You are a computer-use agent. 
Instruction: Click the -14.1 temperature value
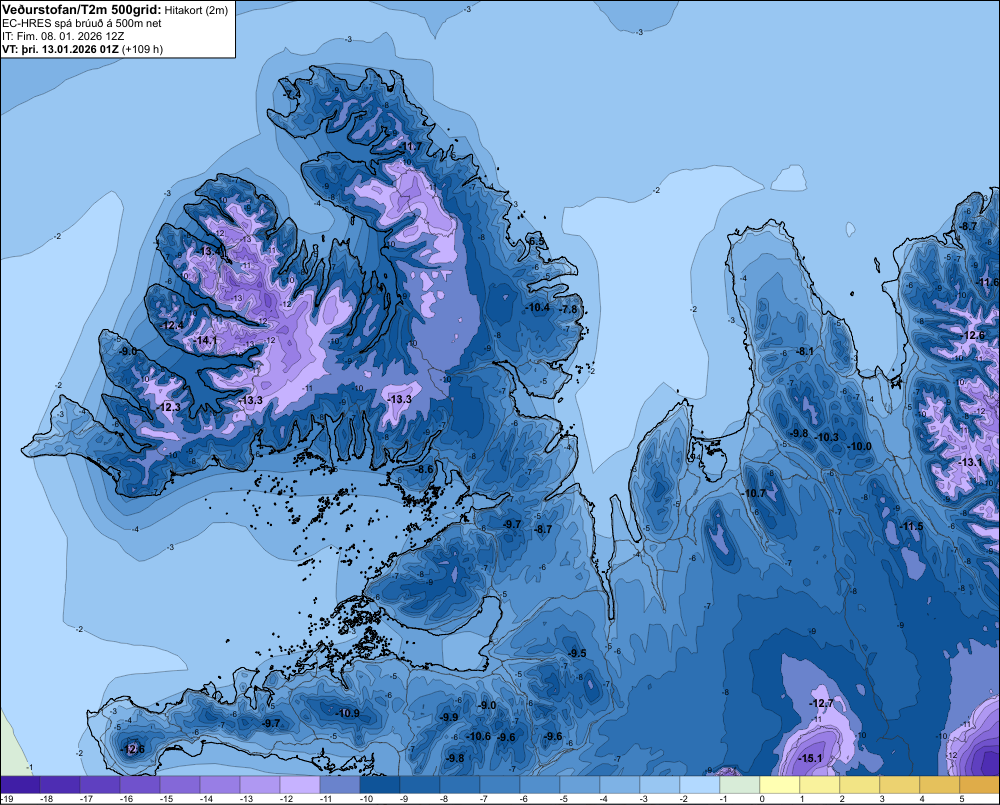point(205,341)
